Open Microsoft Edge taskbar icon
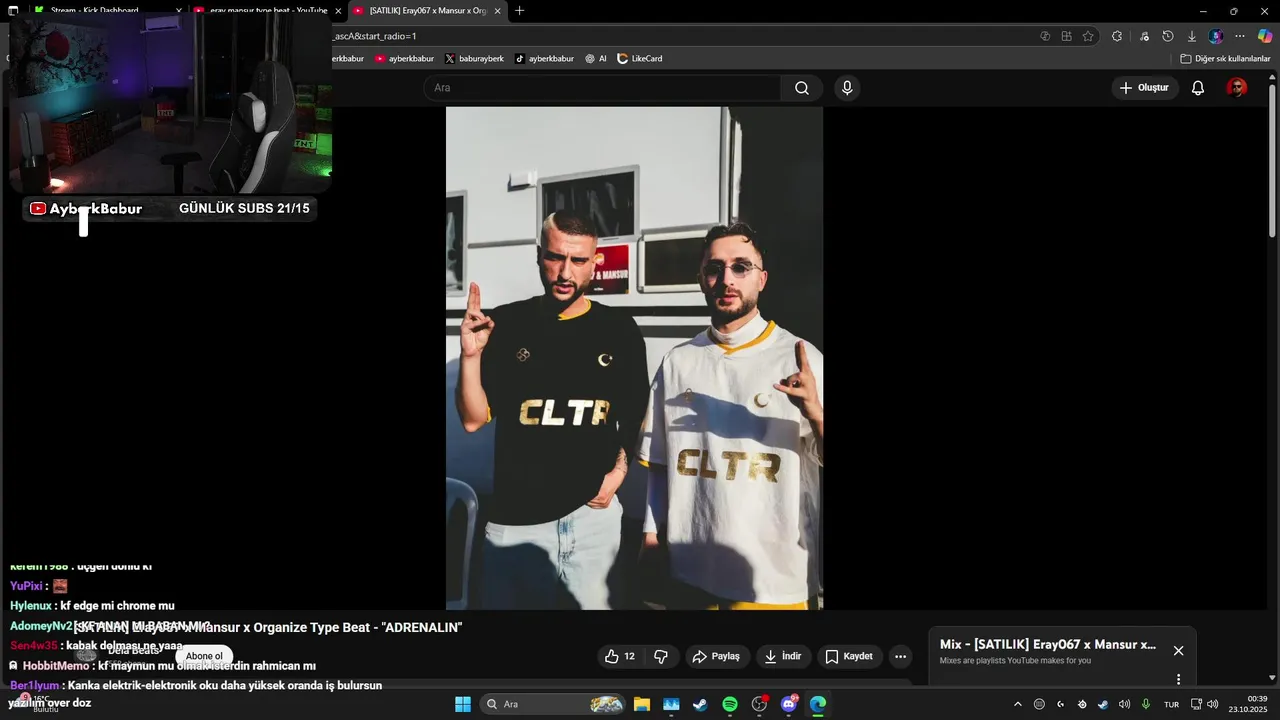 tap(818, 704)
